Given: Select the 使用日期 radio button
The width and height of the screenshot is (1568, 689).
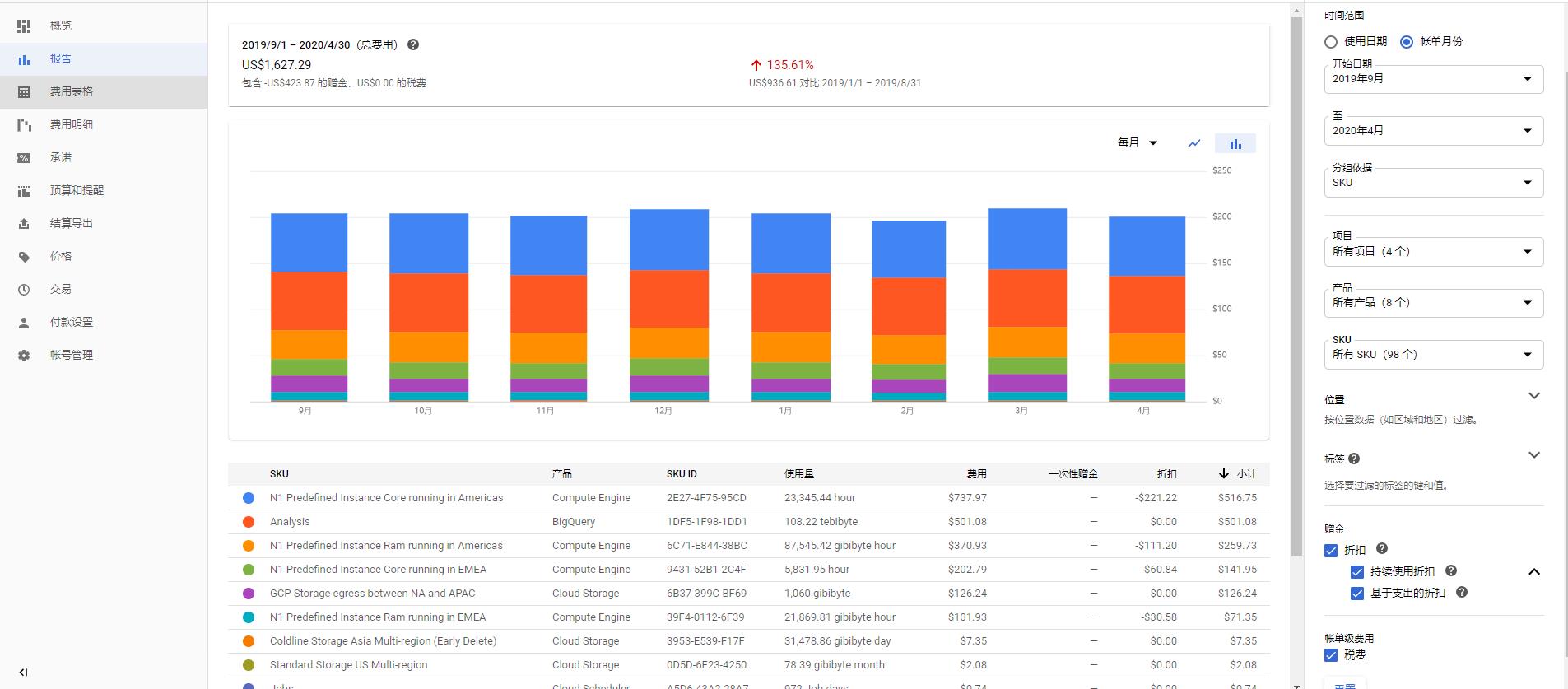Looking at the screenshot, I should 1331,41.
